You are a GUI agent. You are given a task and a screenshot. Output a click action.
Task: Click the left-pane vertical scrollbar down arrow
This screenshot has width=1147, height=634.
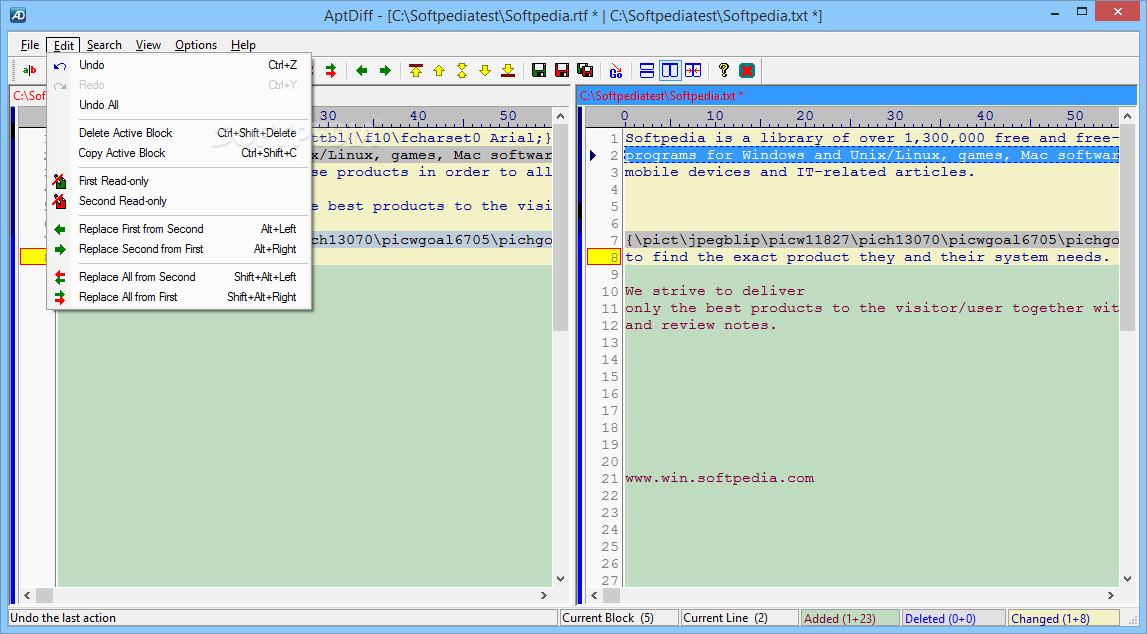pos(560,579)
